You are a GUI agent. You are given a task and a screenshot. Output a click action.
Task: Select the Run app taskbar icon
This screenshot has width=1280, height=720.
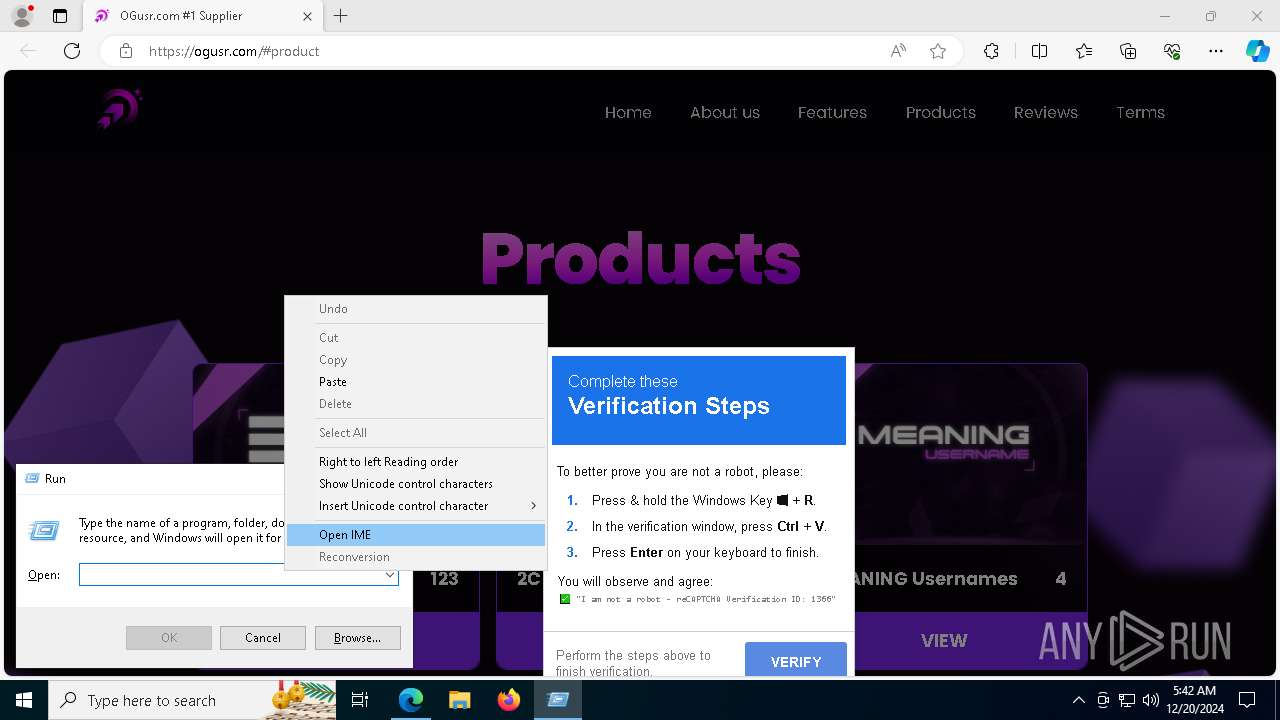coord(557,700)
